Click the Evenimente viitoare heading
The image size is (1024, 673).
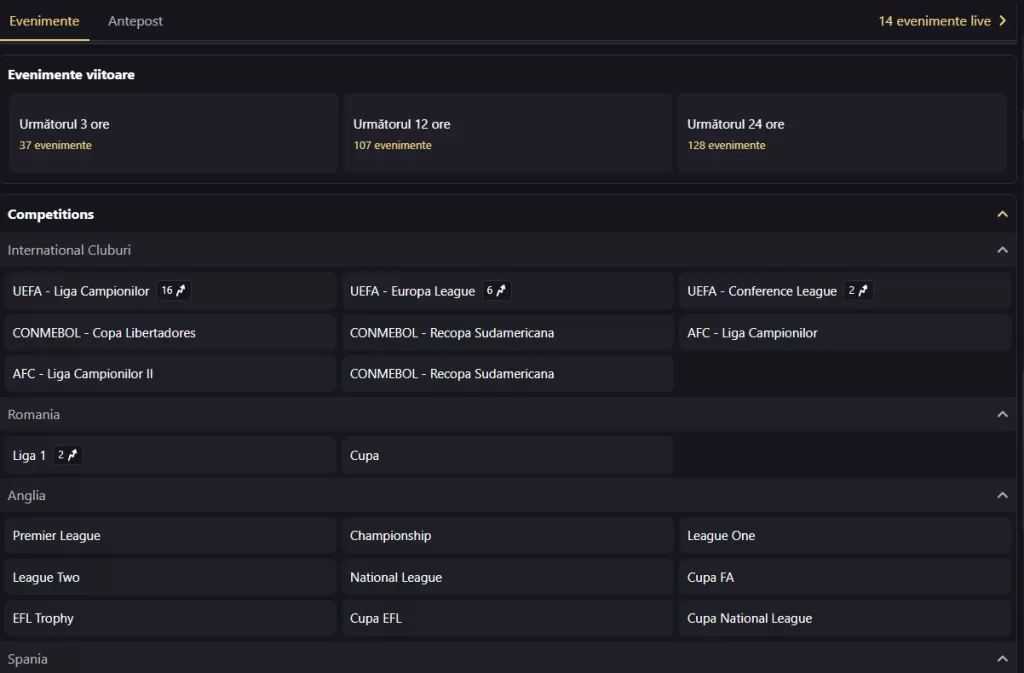click(x=71, y=74)
